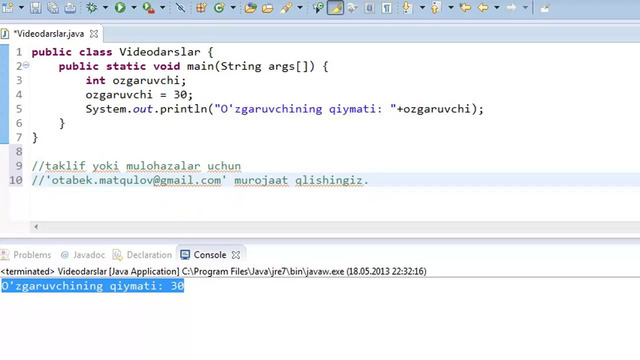Click the Save All icon
This screenshot has width=640, height=360.
[x=53, y=7]
